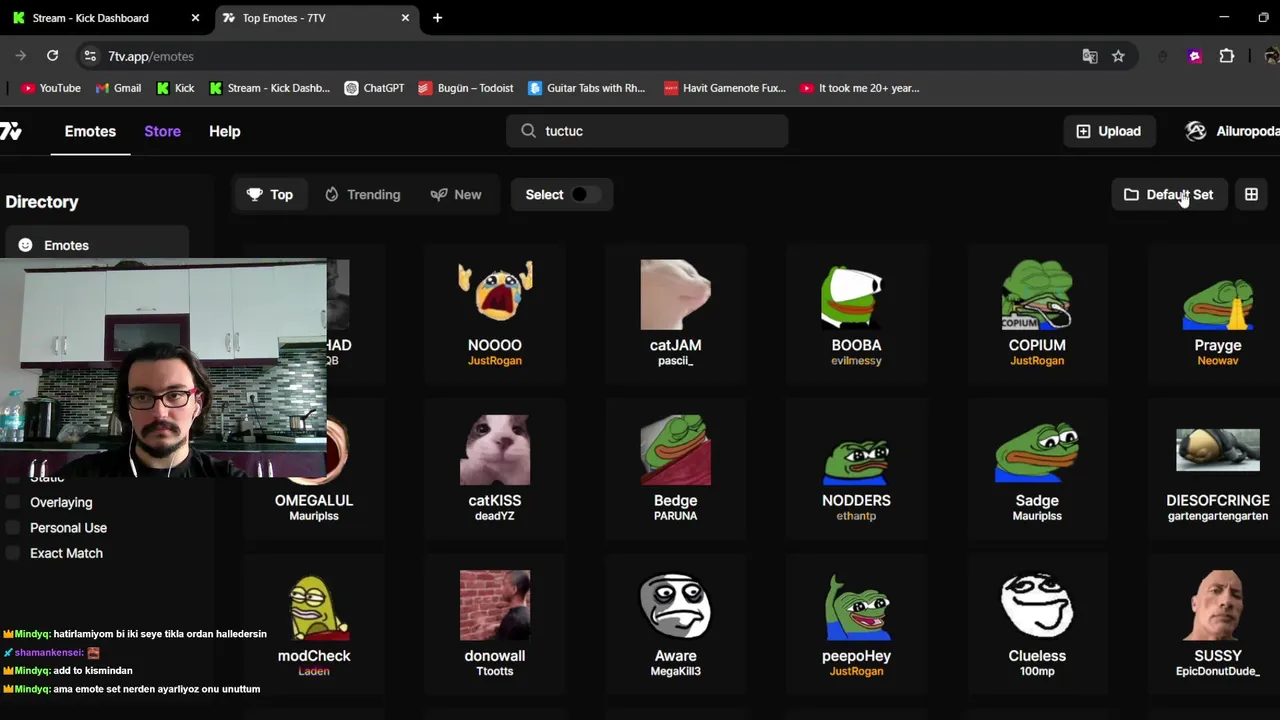
Task: Open the Default Set selector
Action: coord(1168,194)
